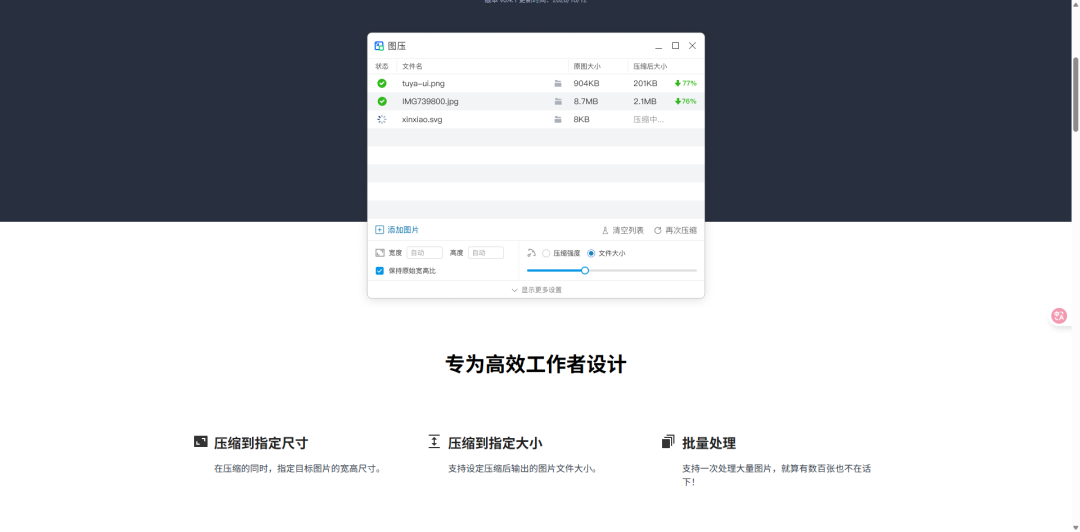Click scrollbar down arrow at page bottom
Viewport: 1080px width, 532px height.
(1075, 527)
